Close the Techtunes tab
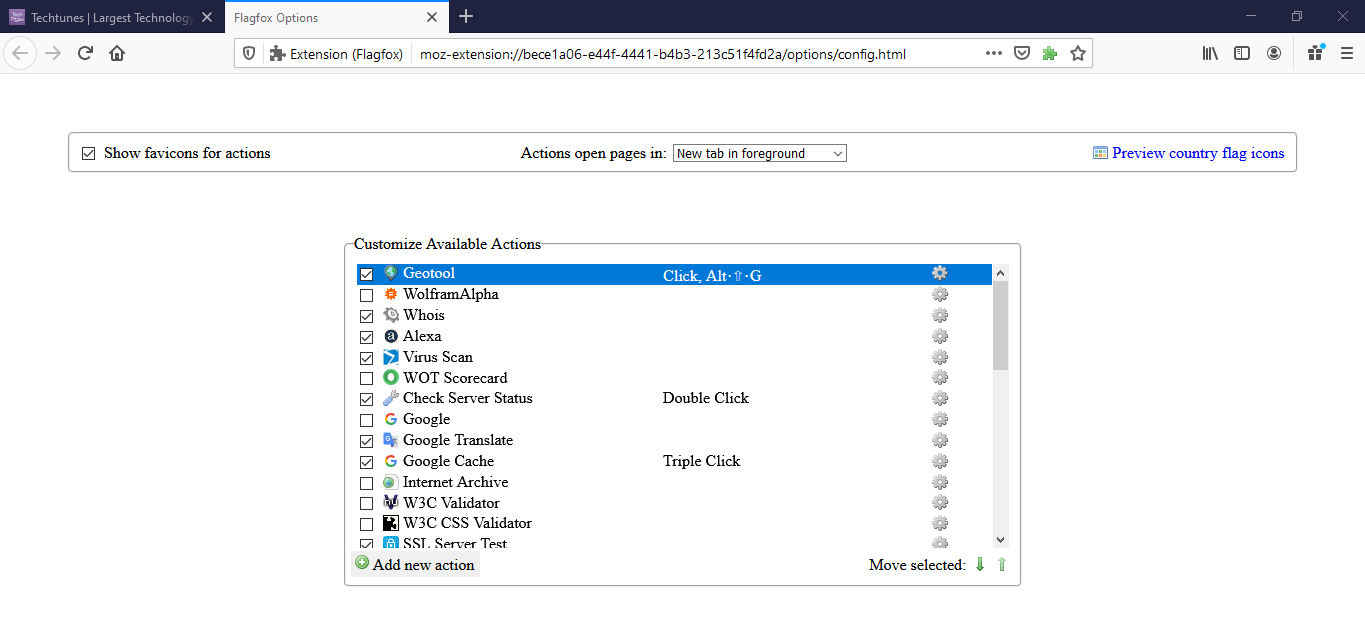 point(206,17)
